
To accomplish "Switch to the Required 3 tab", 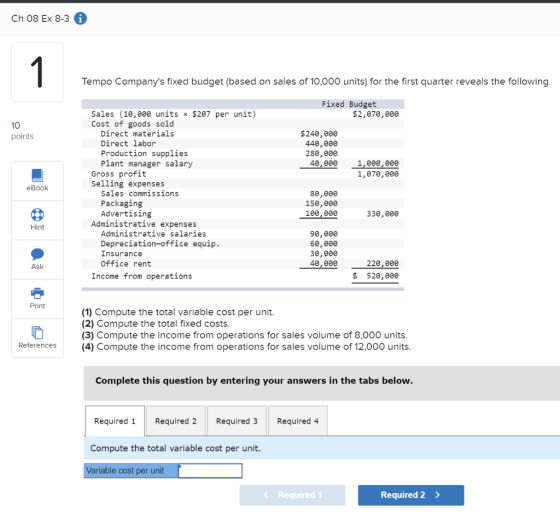I will coord(236,421).
